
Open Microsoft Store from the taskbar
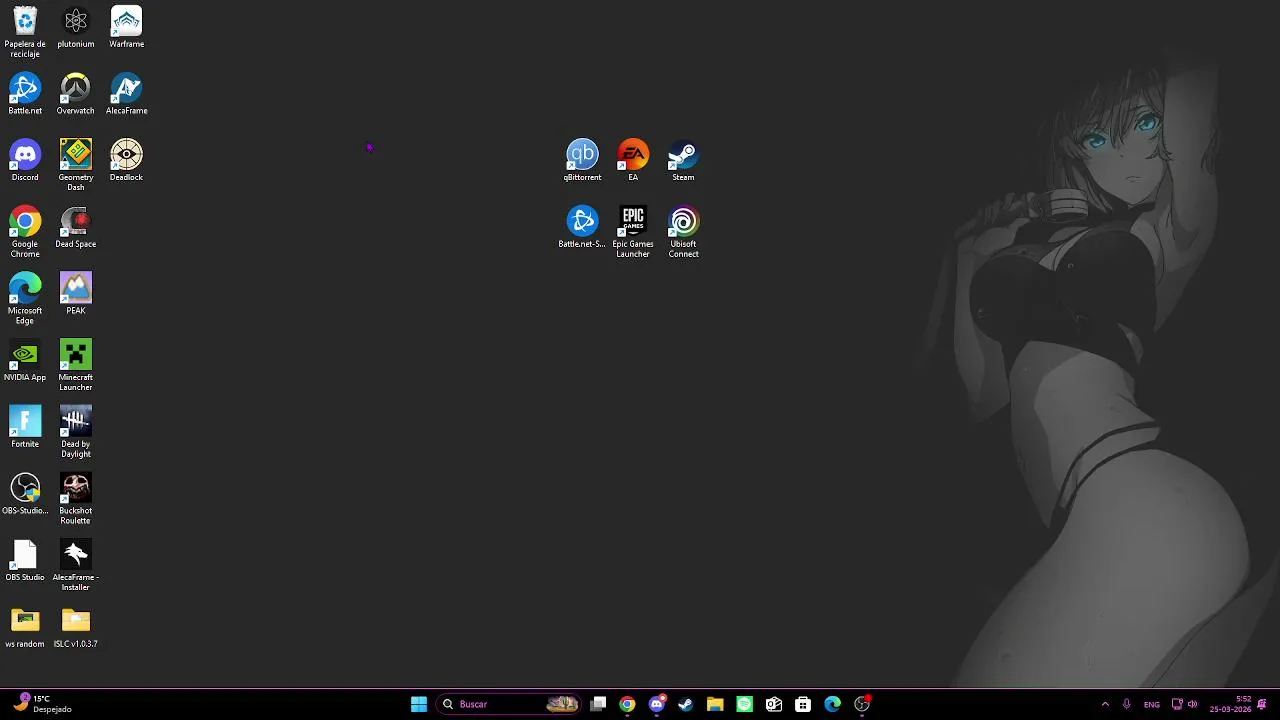[x=803, y=704]
